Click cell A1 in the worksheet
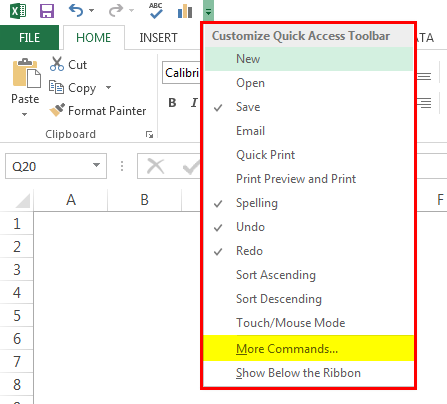Screen dimensions: 447x404 coord(71,223)
